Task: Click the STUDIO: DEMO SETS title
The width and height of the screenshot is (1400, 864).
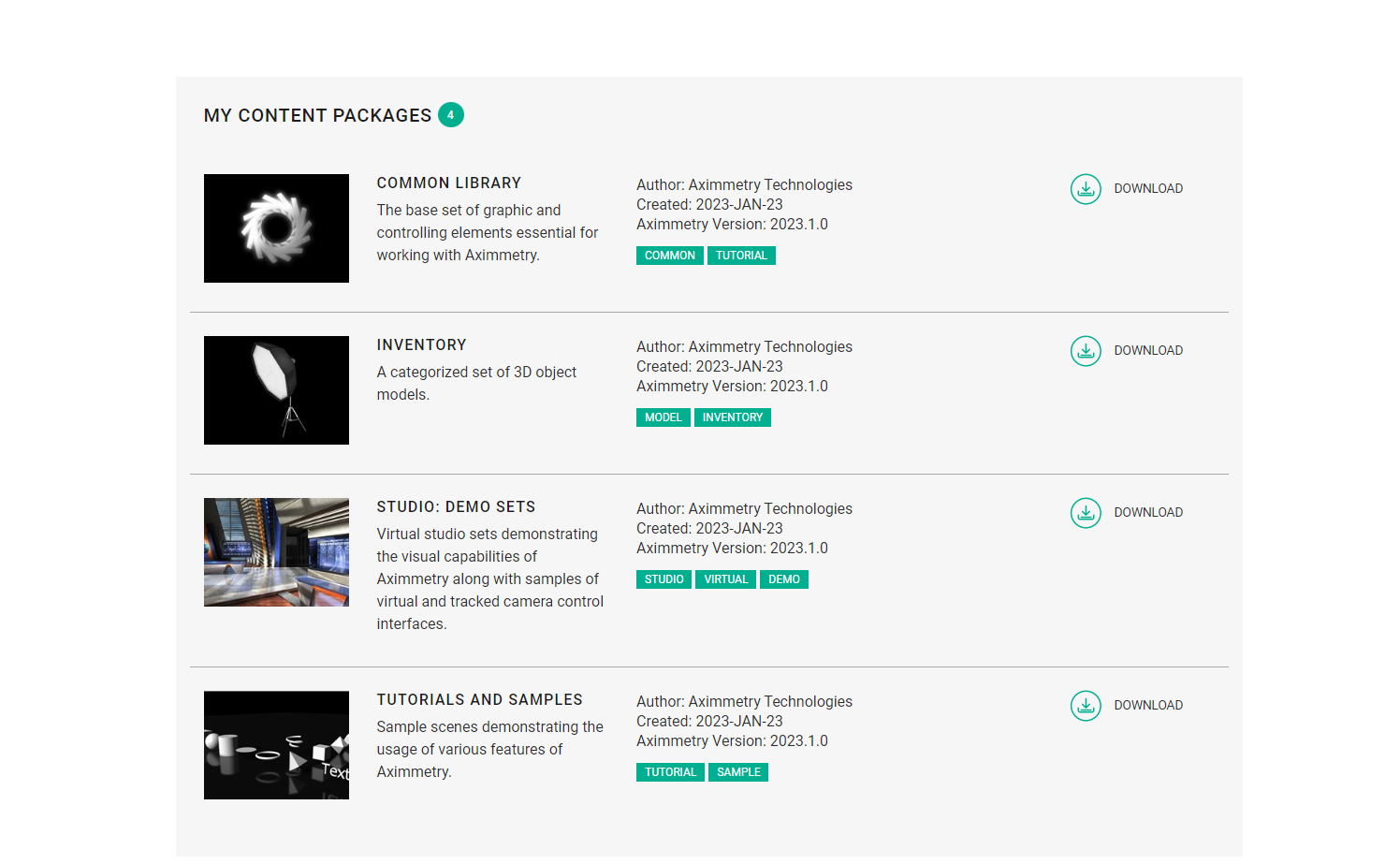Action: (x=457, y=507)
